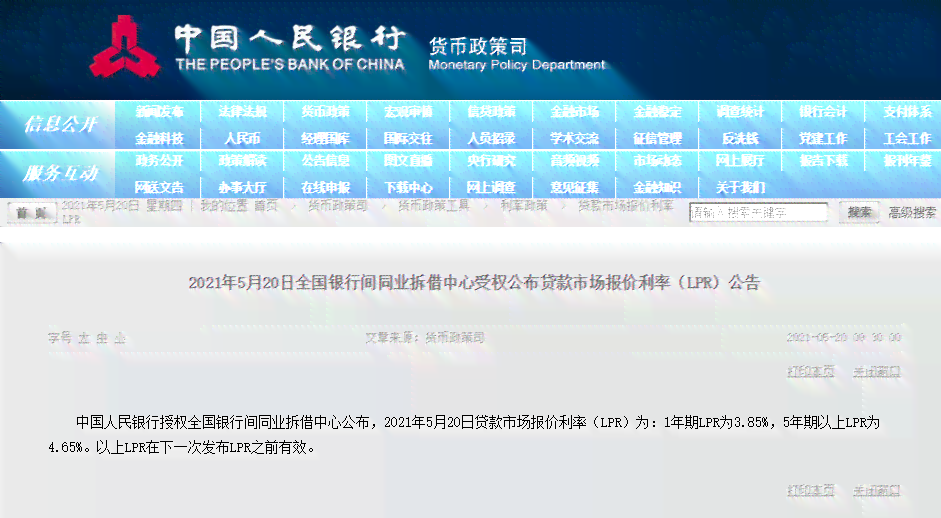
Task: Click the 金融知识 link
Action: pos(657,187)
